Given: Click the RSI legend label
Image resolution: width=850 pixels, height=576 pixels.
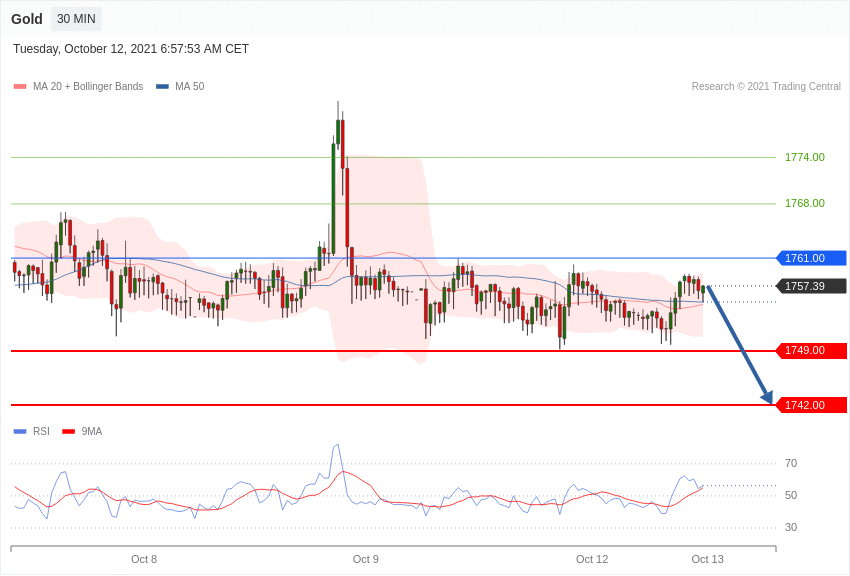Looking at the screenshot, I should coord(41,431).
